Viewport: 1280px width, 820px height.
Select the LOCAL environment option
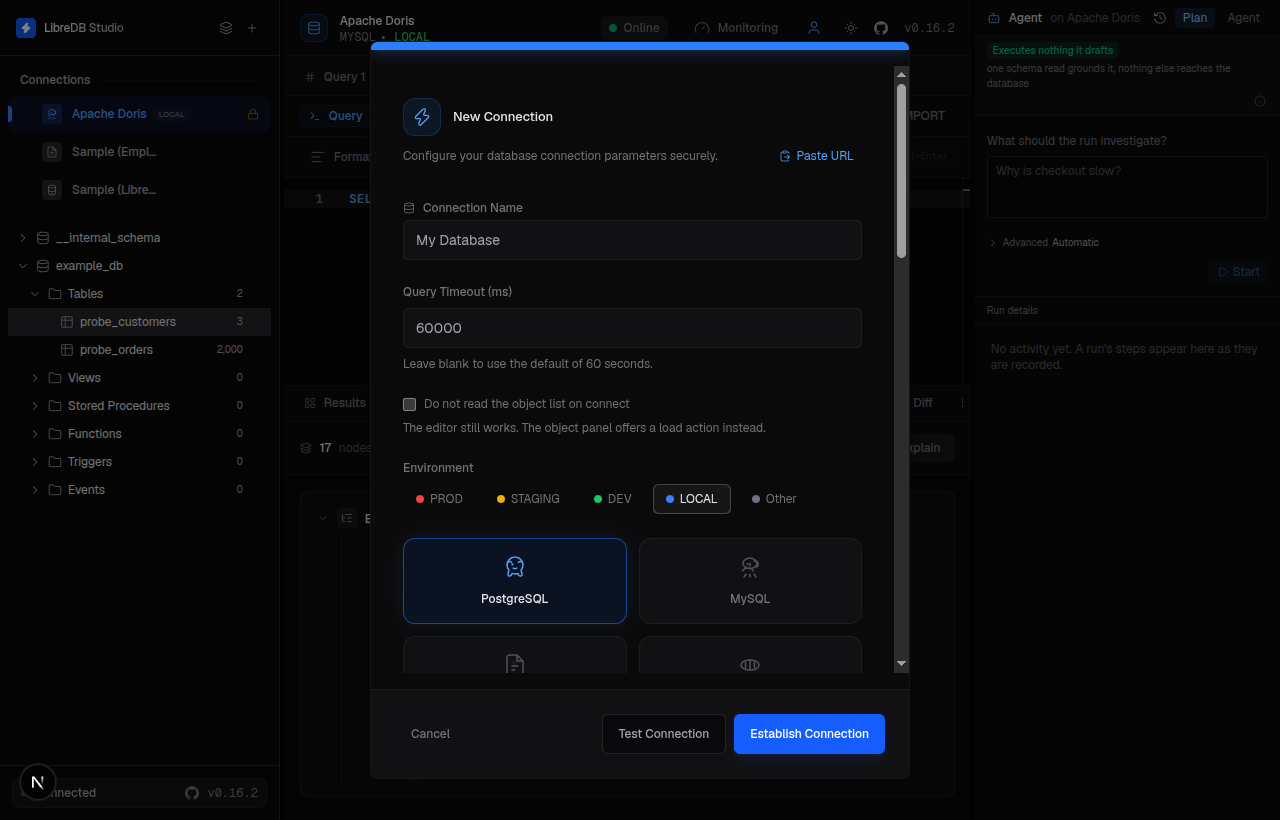click(692, 499)
